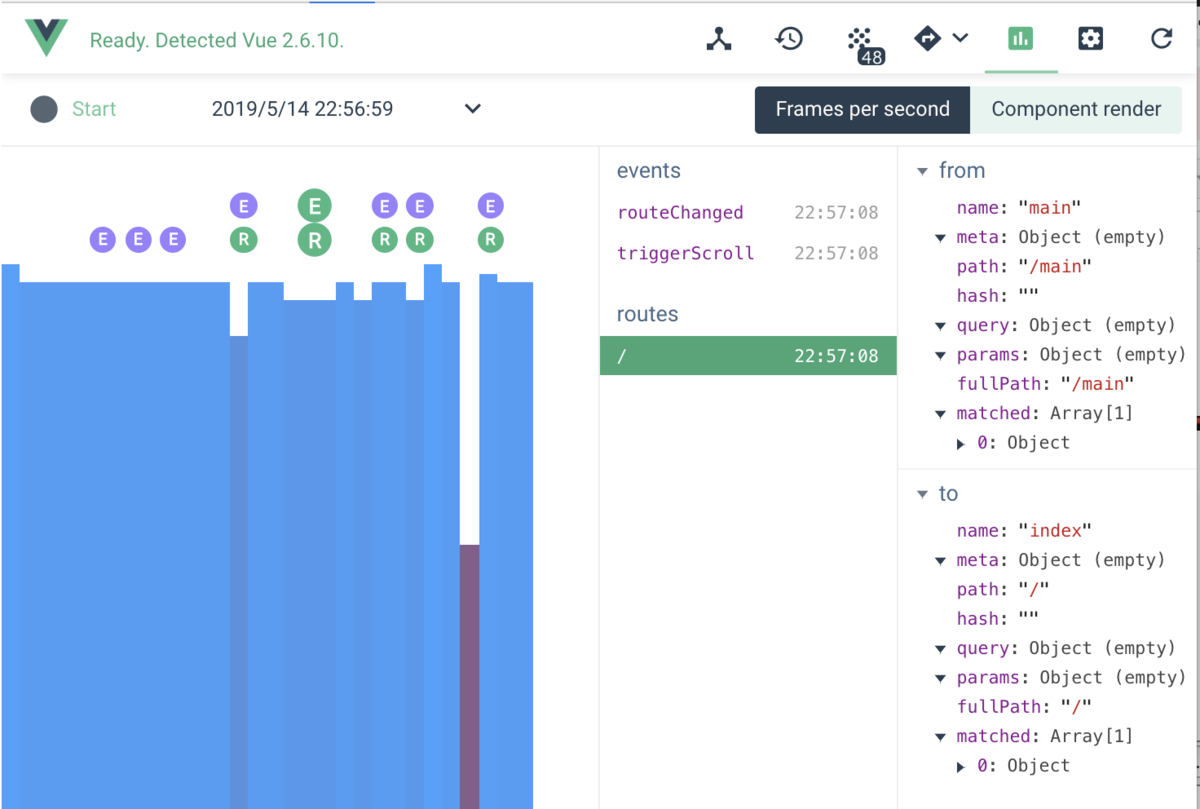Click the name value "main"

tap(1051, 208)
